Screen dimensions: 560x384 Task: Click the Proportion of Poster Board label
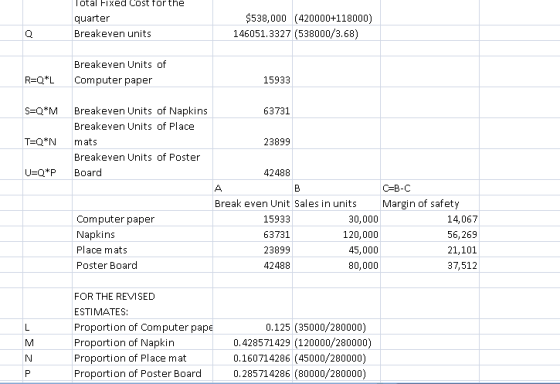tap(138, 374)
